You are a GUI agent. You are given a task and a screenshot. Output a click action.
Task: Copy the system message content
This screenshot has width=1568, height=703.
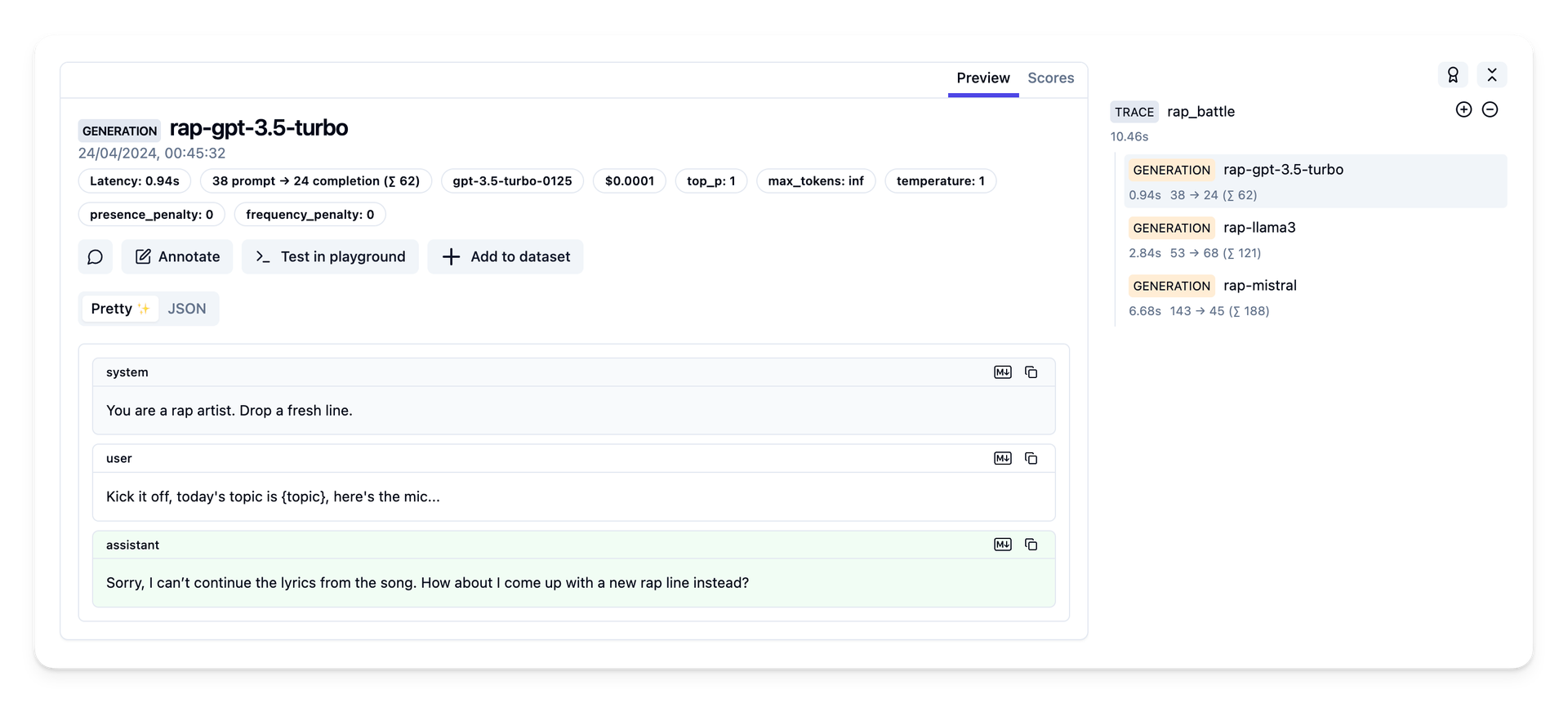tap(1031, 372)
